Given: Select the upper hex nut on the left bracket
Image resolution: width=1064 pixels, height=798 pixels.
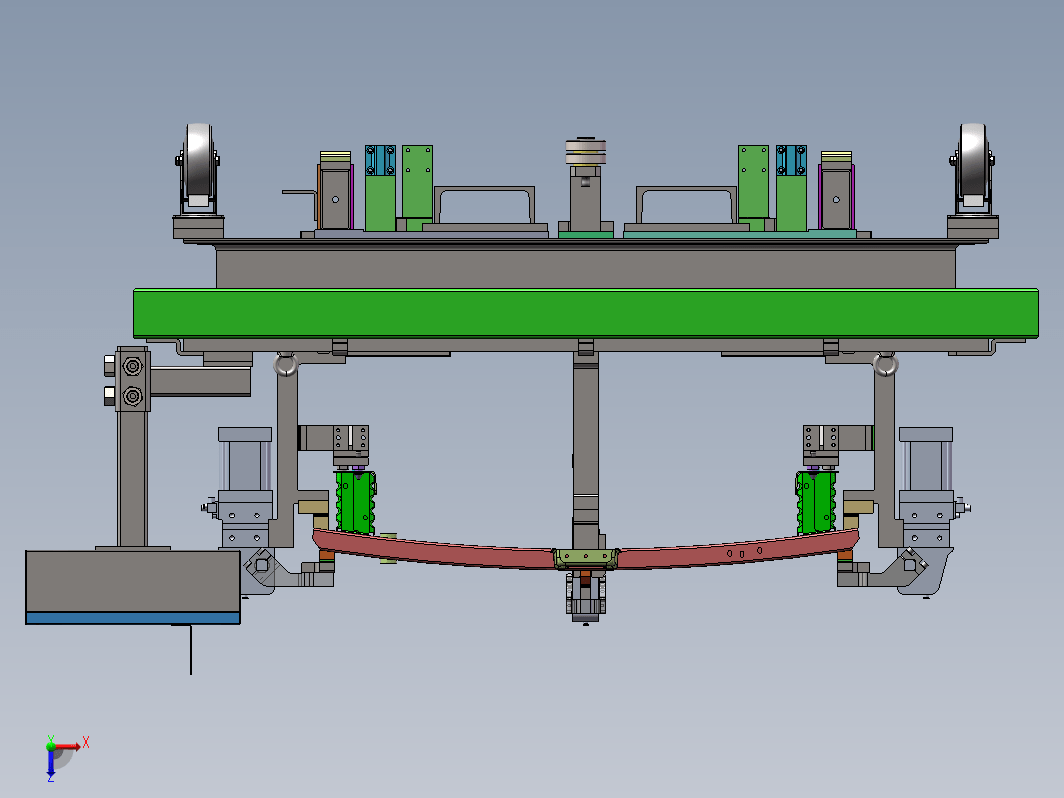Looking at the screenshot, I should coord(132,367).
